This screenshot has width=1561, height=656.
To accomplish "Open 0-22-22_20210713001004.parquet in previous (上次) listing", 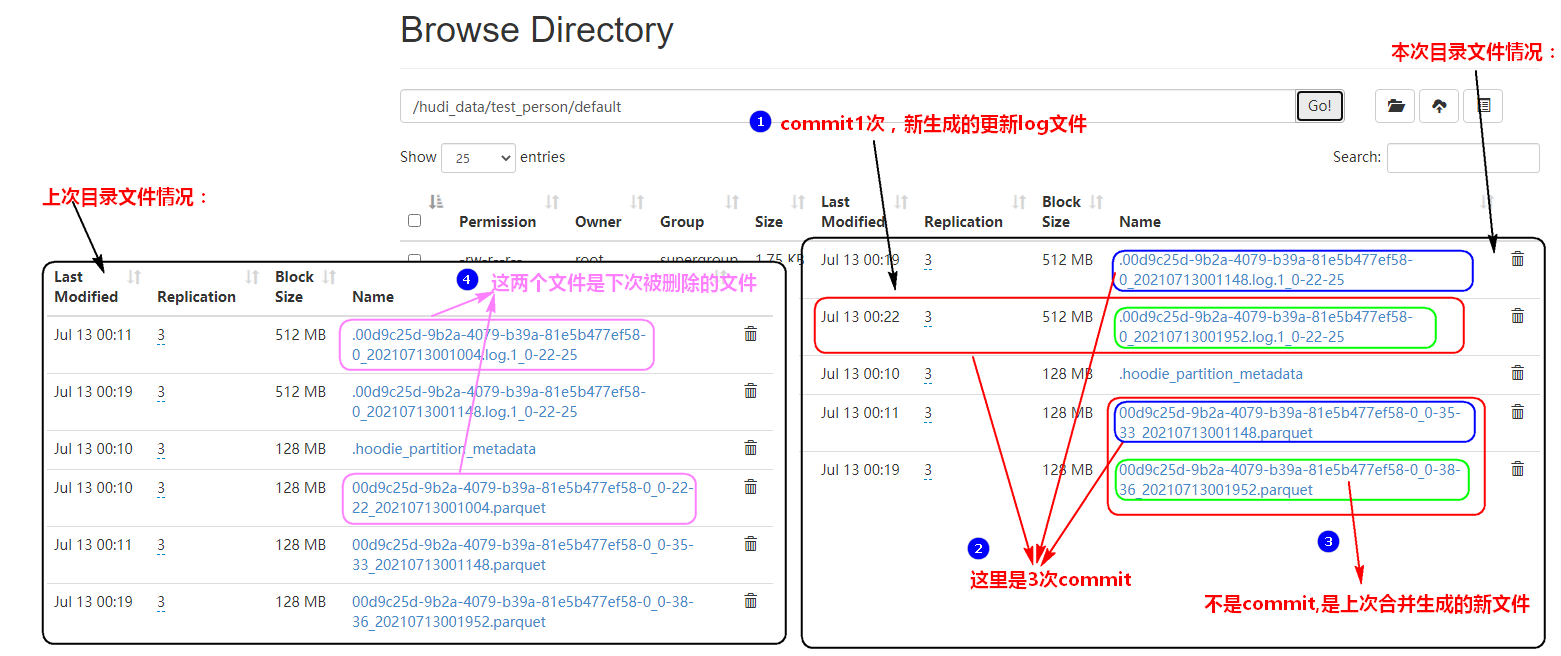I will 523,498.
